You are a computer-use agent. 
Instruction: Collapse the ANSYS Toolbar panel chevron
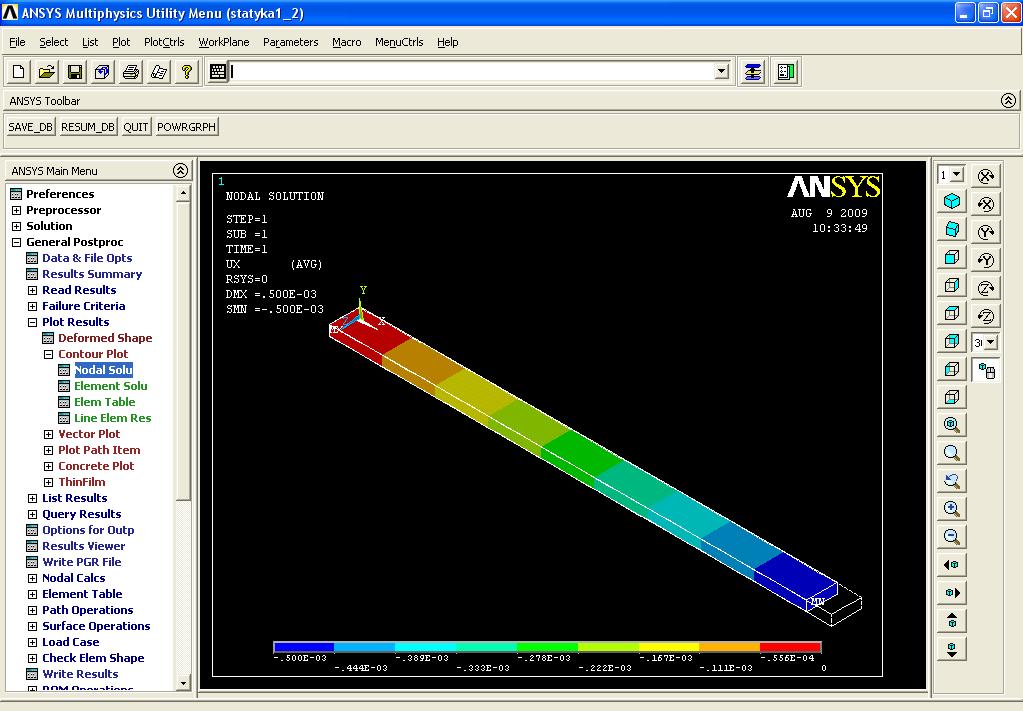(1008, 100)
